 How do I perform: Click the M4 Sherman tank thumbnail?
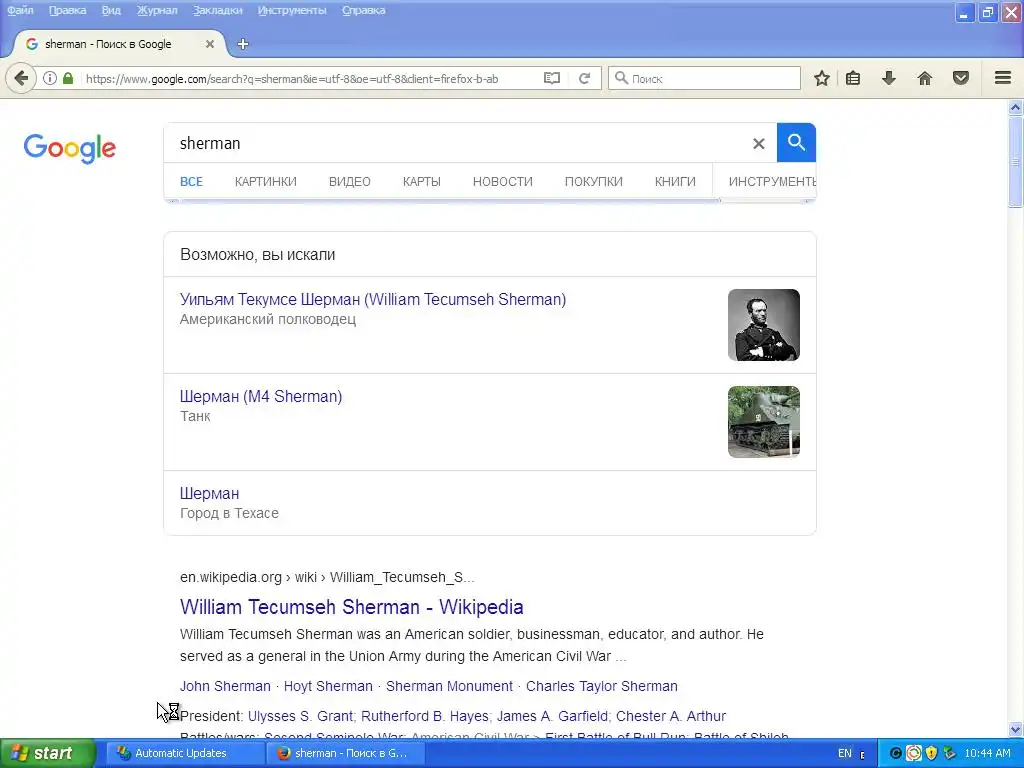(764, 422)
